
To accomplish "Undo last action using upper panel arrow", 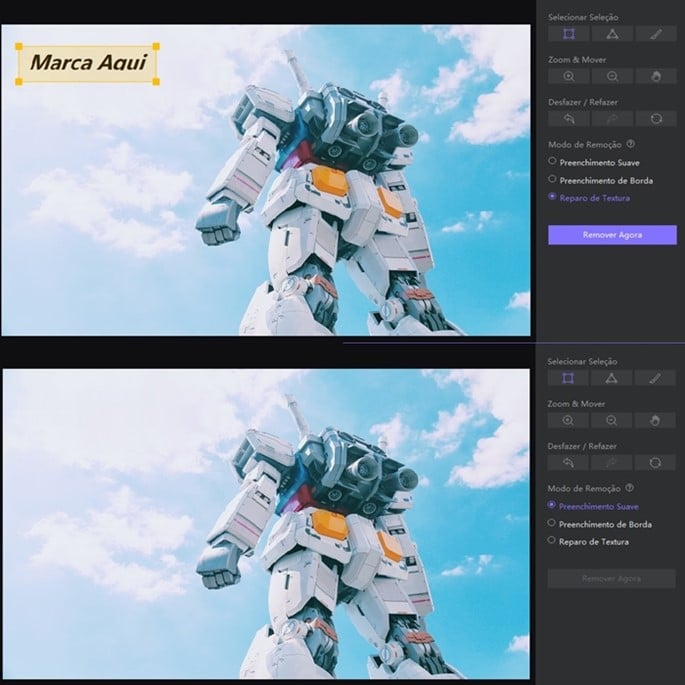I will pos(568,118).
